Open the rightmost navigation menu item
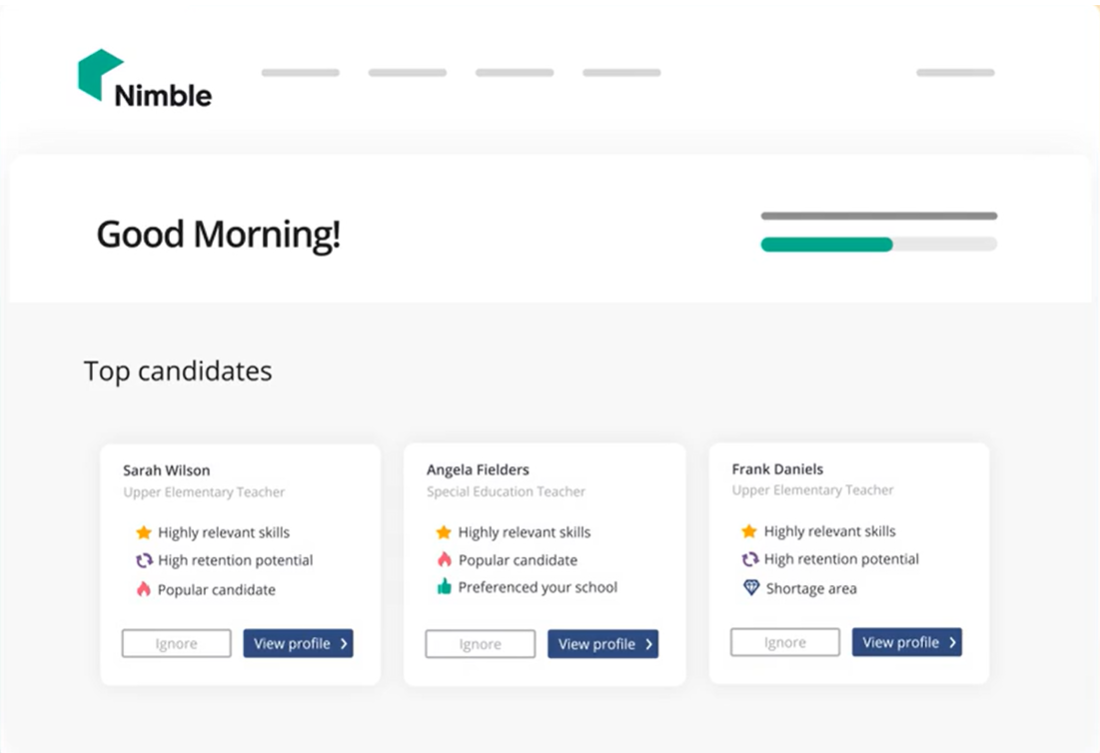This screenshot has height=753, width=1100. 955,72
